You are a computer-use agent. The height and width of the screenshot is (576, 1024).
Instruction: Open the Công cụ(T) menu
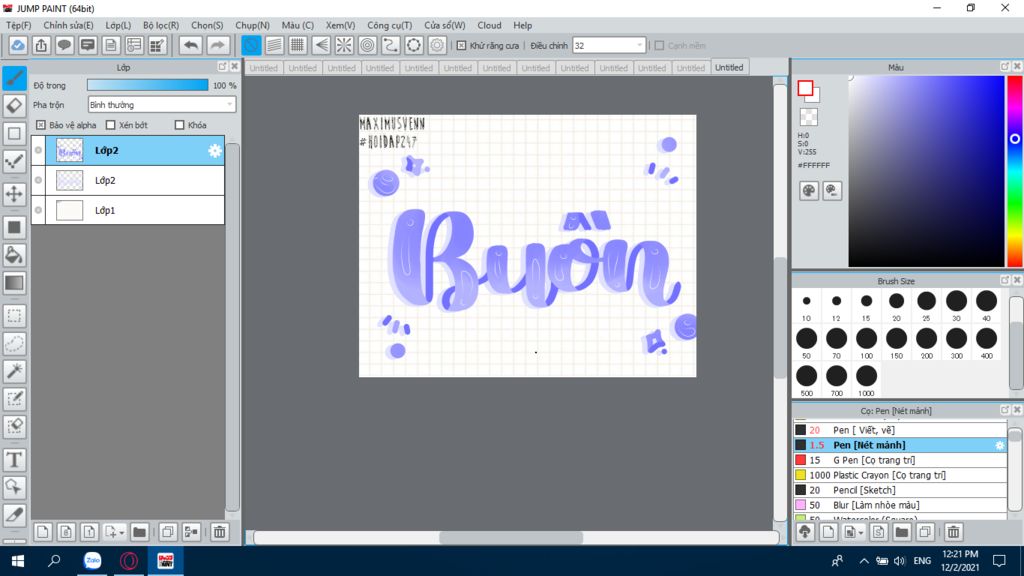click(x=389, y=25)
